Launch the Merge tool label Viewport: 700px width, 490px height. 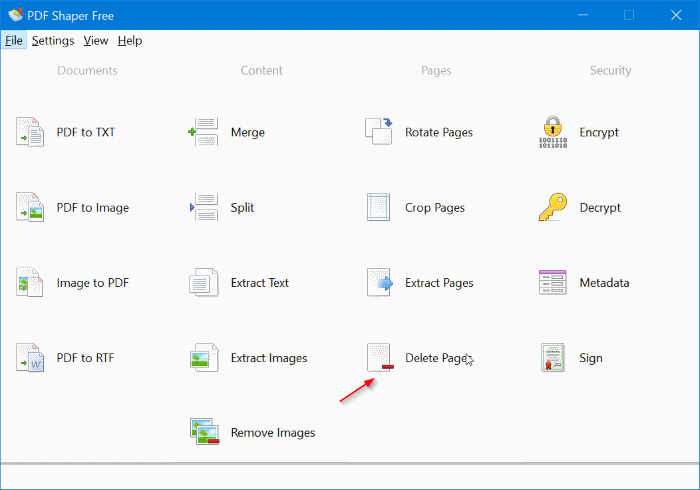click(248, 133)
